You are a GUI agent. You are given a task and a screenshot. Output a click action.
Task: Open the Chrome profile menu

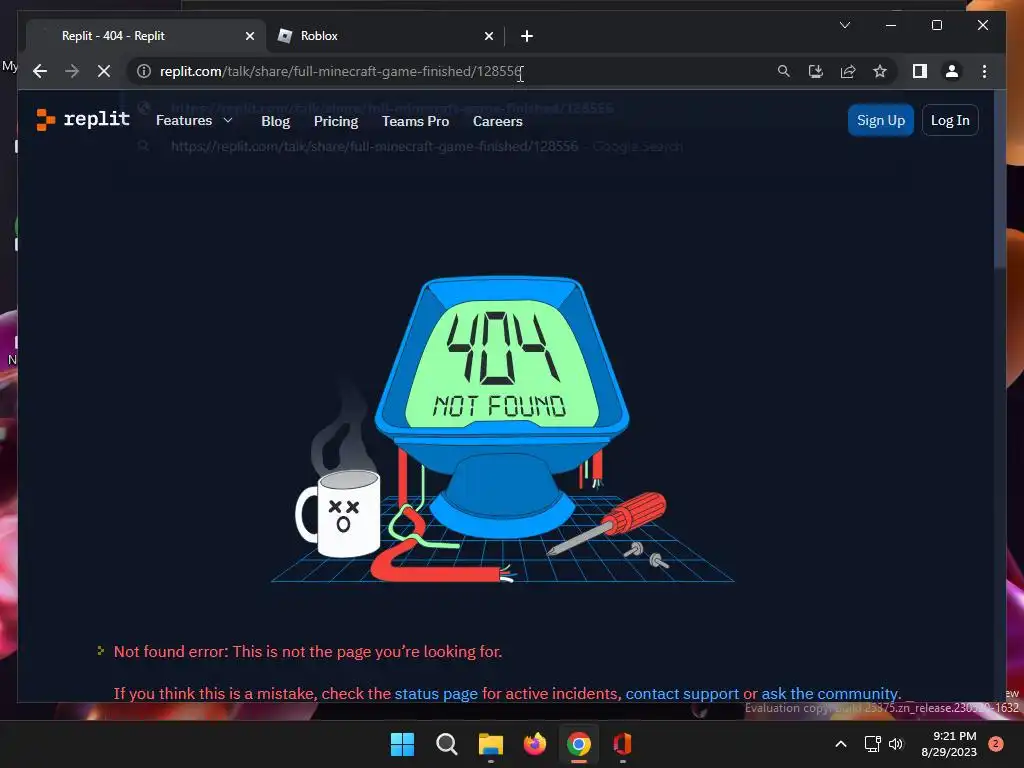coord(952,71)
